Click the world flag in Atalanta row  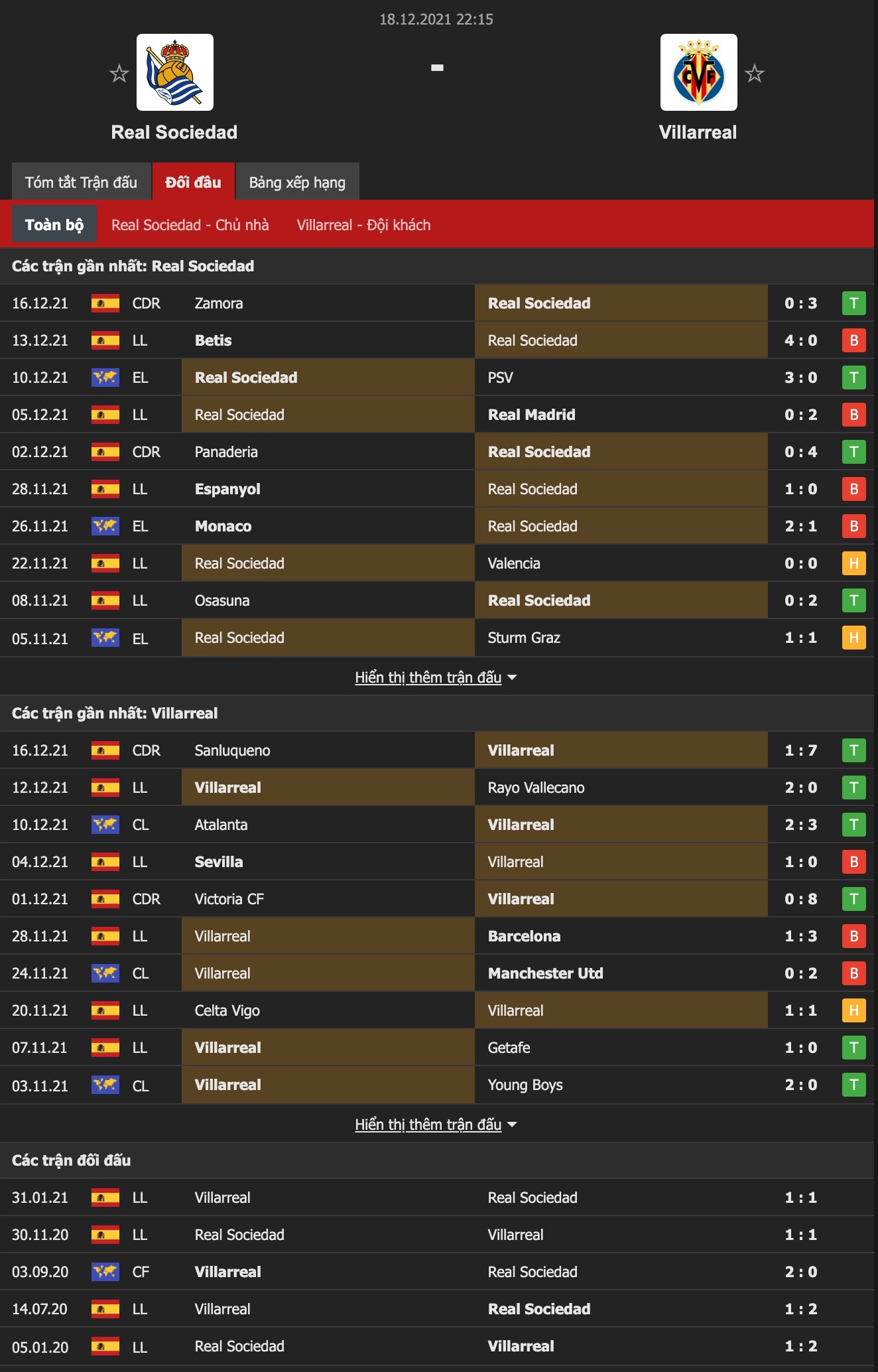105,825
